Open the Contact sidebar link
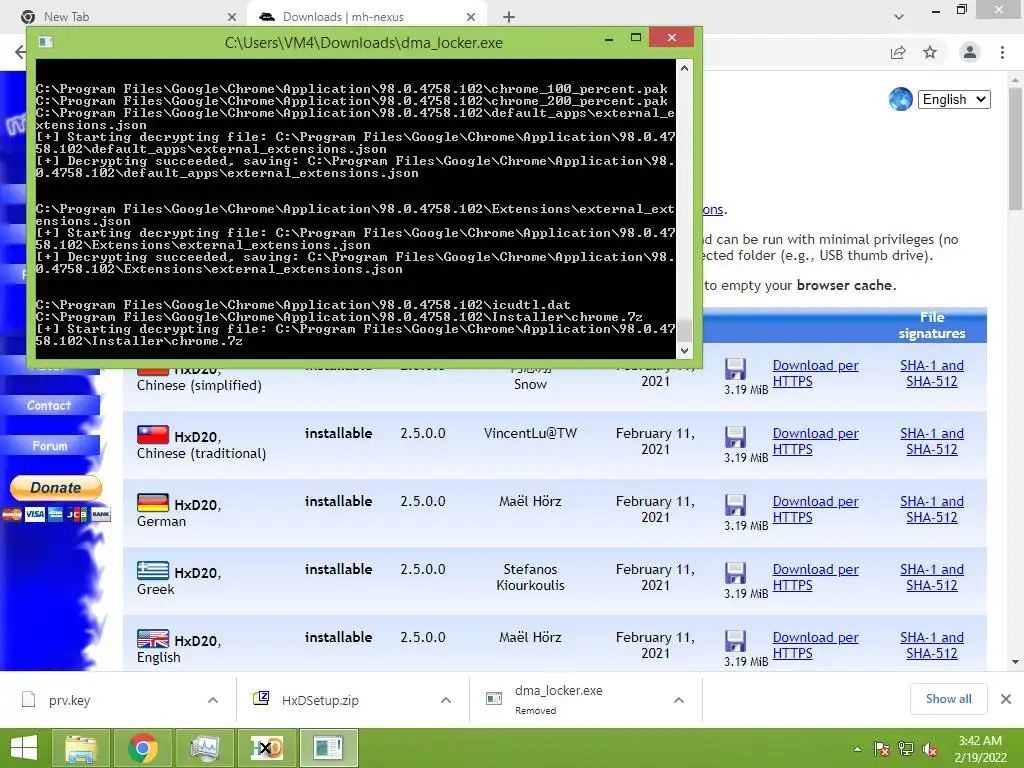This screenshot has height=768, width=1024. [49, 406]
